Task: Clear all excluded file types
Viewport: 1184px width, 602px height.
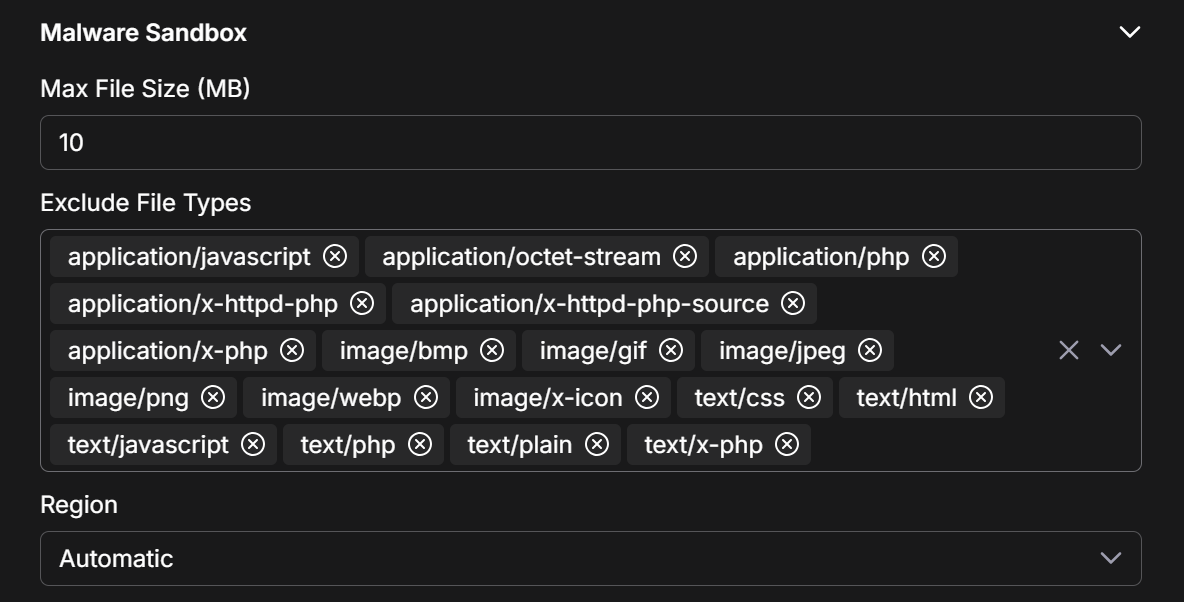Action: [x=1069, y=350]
